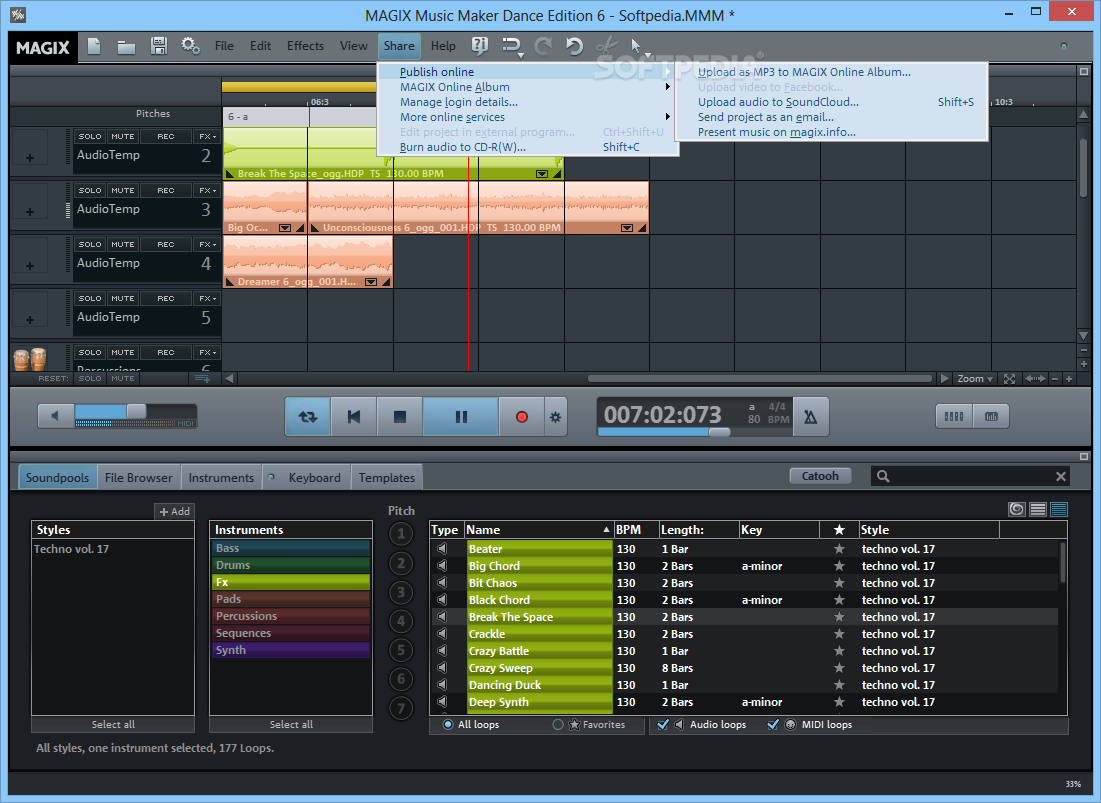Select the scissors cut tool
The width and height of the screenshot is (1101, 803).
point(606,46)
